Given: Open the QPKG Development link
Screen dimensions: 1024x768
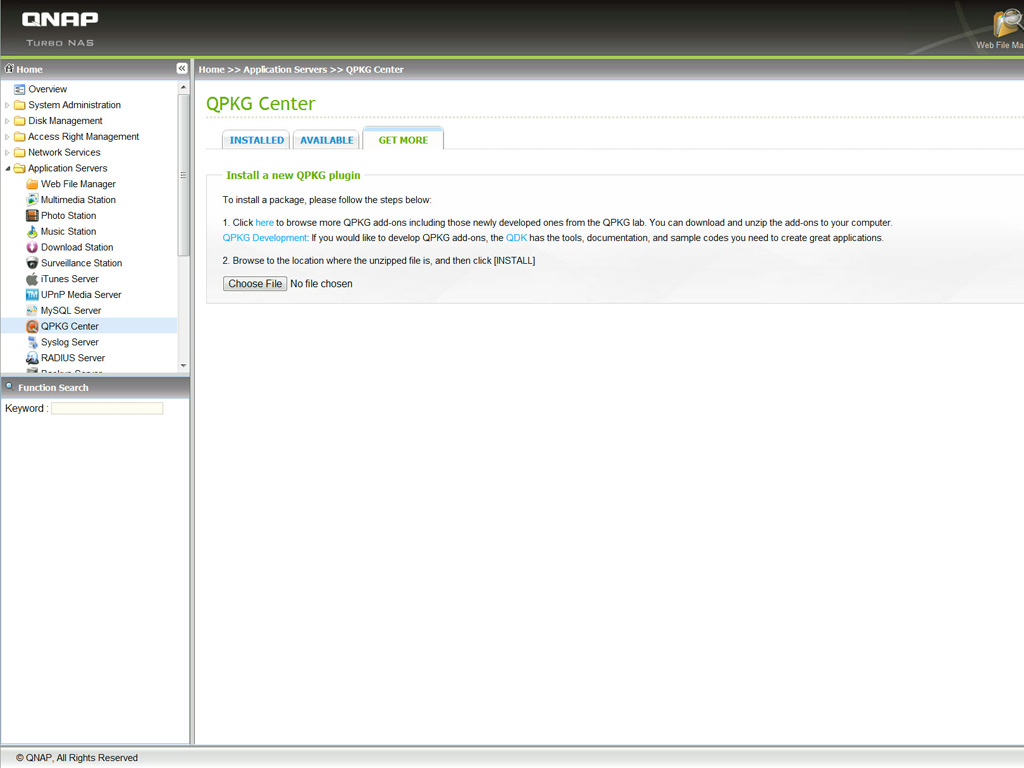Looking at the screenshot, I should [x=265, y=238].
